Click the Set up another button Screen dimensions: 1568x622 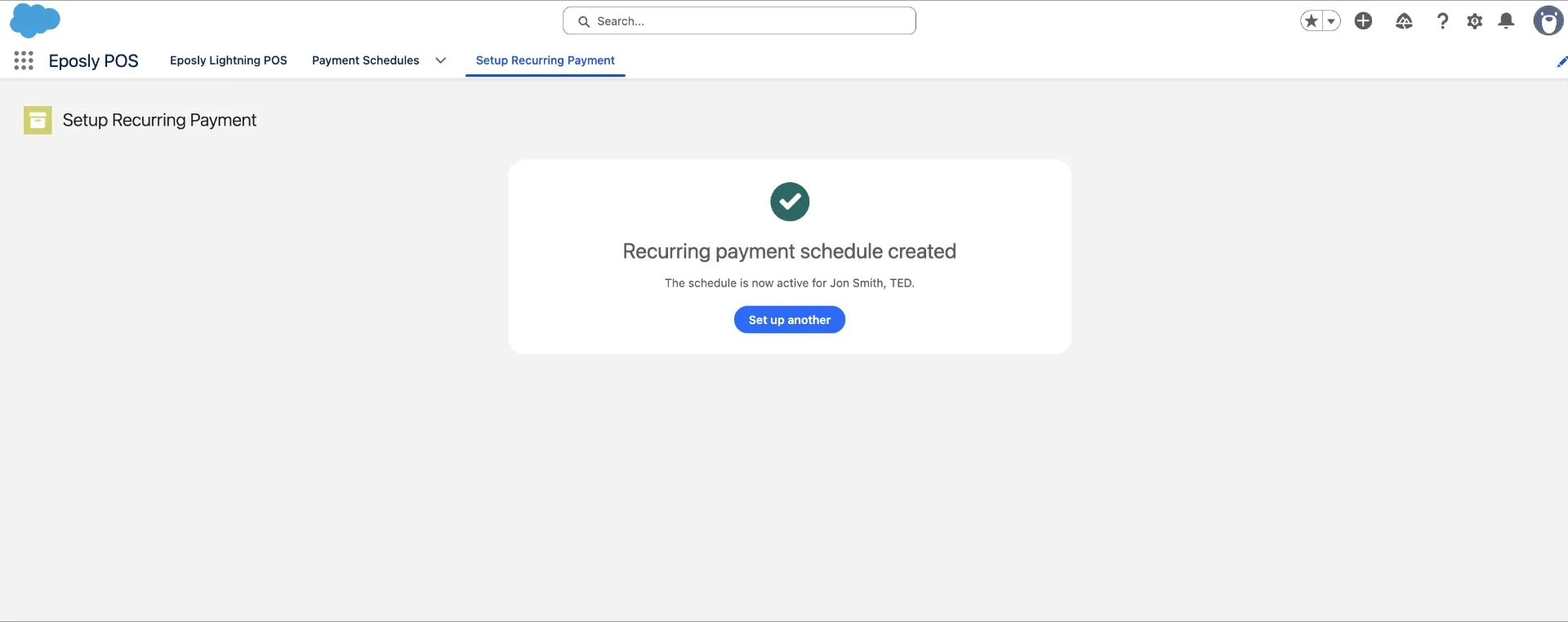[790, 320]
